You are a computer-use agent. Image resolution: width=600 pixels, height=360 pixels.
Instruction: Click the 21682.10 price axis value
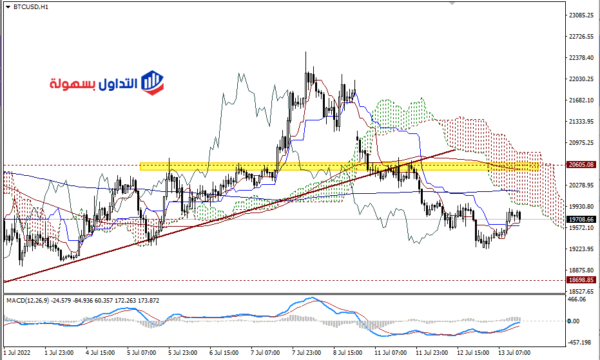(x=581, y=100)
